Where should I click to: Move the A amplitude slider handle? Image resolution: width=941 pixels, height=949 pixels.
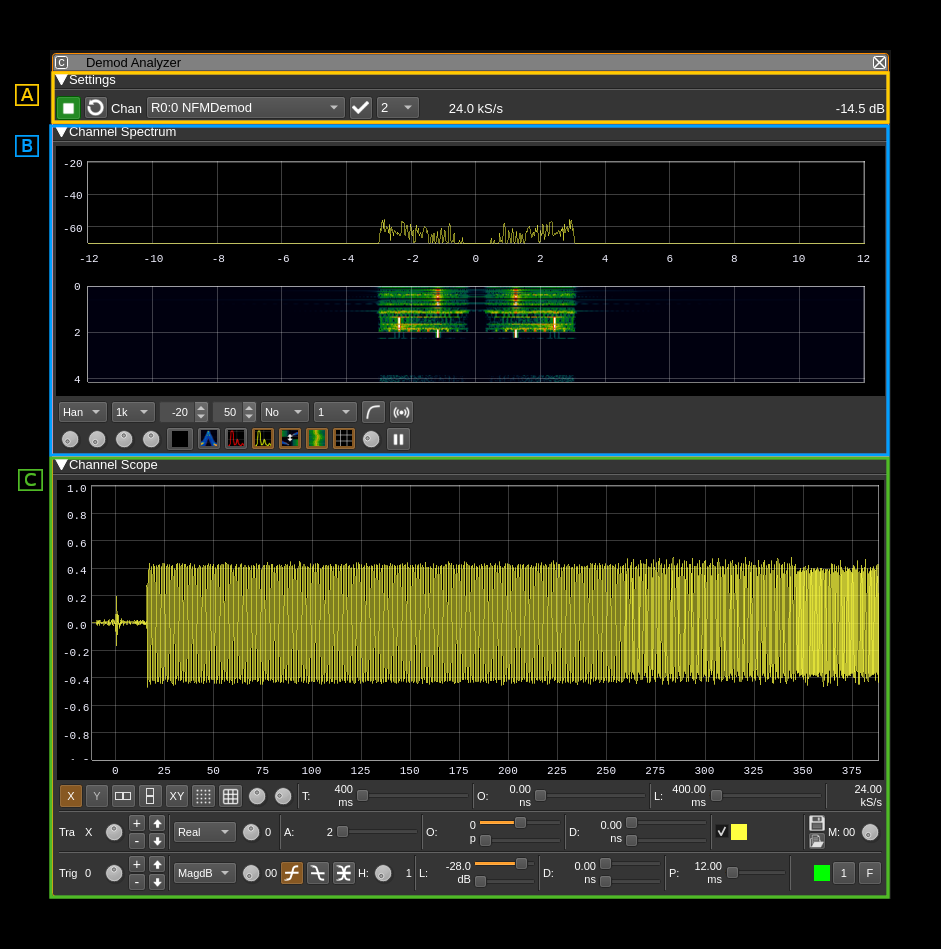[343, 832]
